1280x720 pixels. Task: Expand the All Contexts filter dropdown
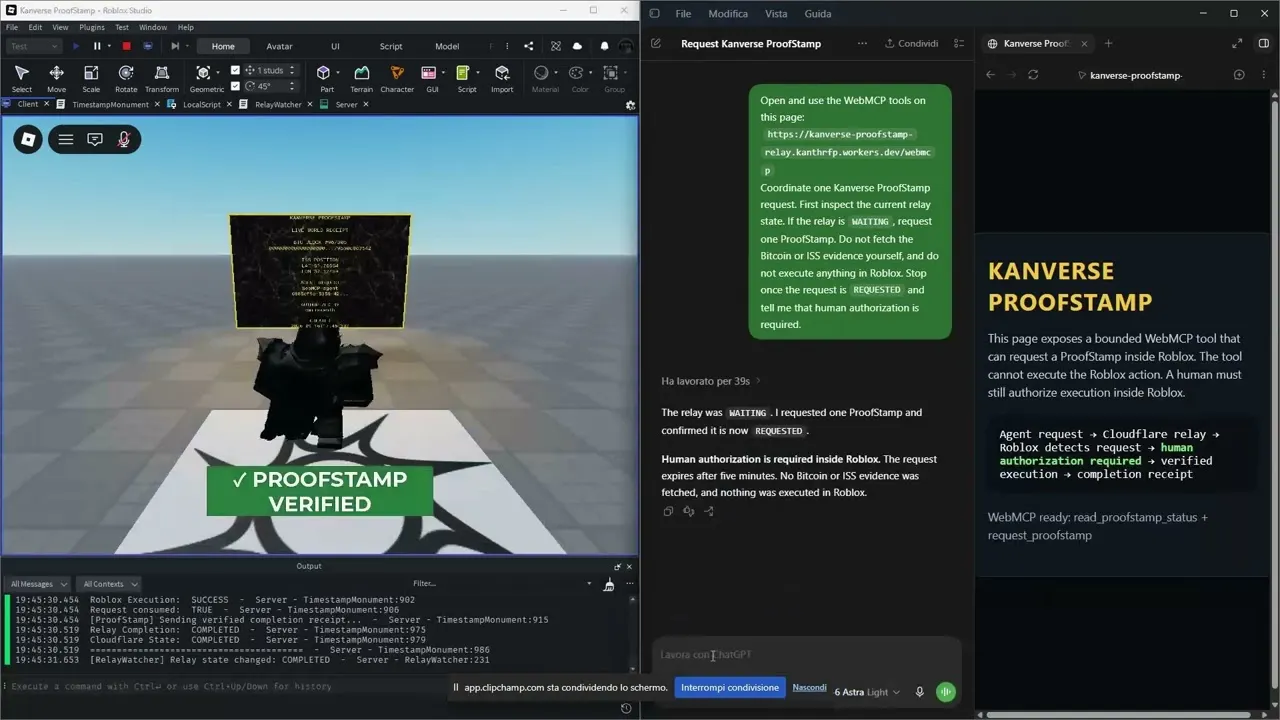[108, 584]
